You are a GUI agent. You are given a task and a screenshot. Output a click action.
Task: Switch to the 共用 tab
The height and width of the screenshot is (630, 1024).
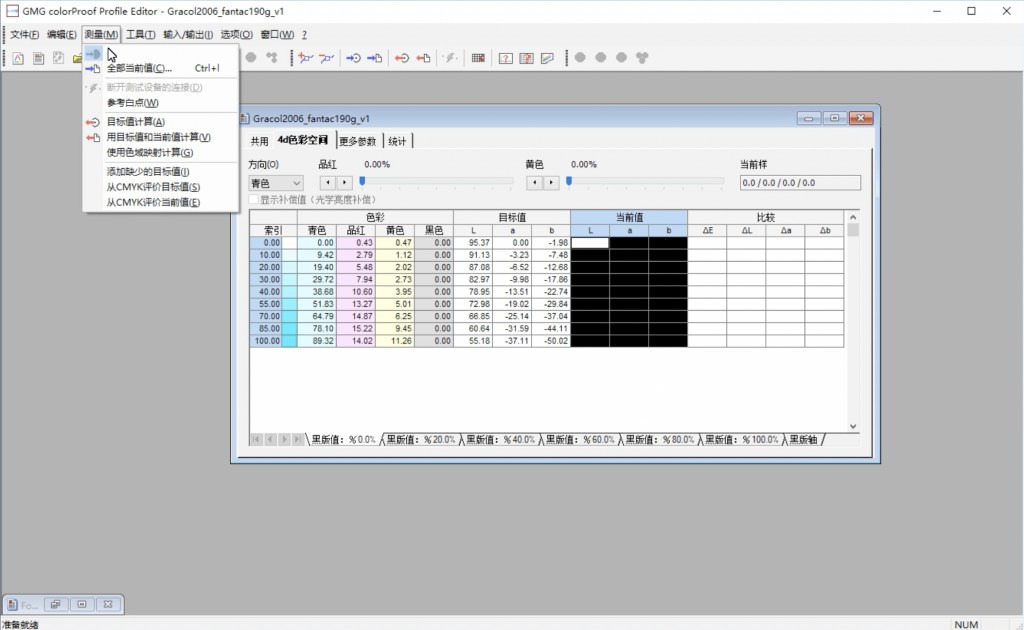click(259, 141)
